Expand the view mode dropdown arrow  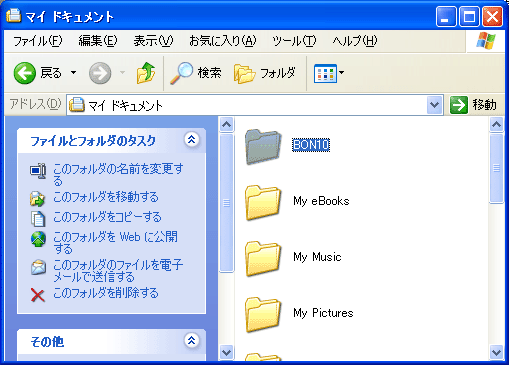click(x=341, y=72)
